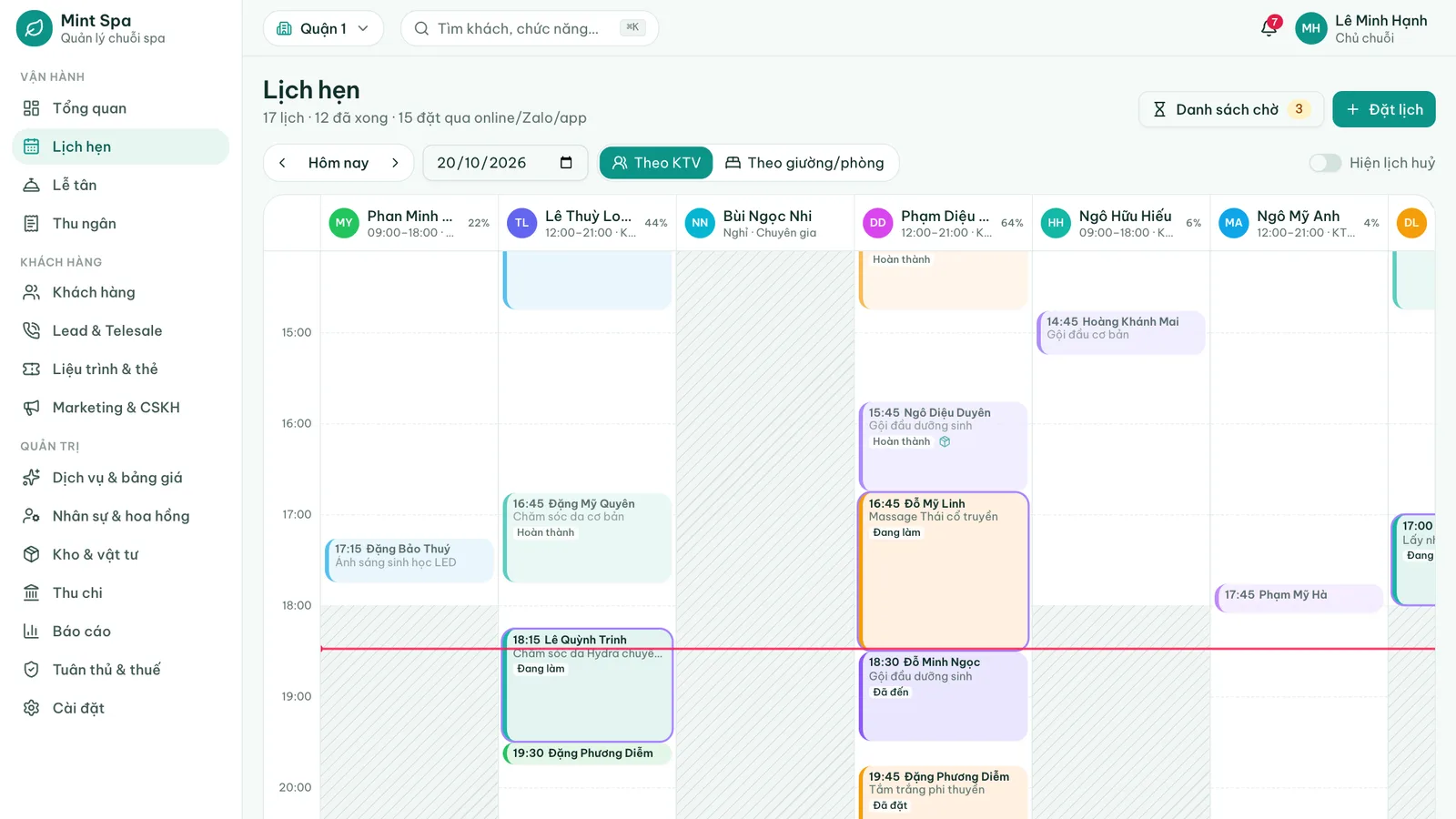Image resolution: width=1456 pixels, height=819 pixels.
Task: Open Lead & Telesale page
Action: (x=120, y=330)
